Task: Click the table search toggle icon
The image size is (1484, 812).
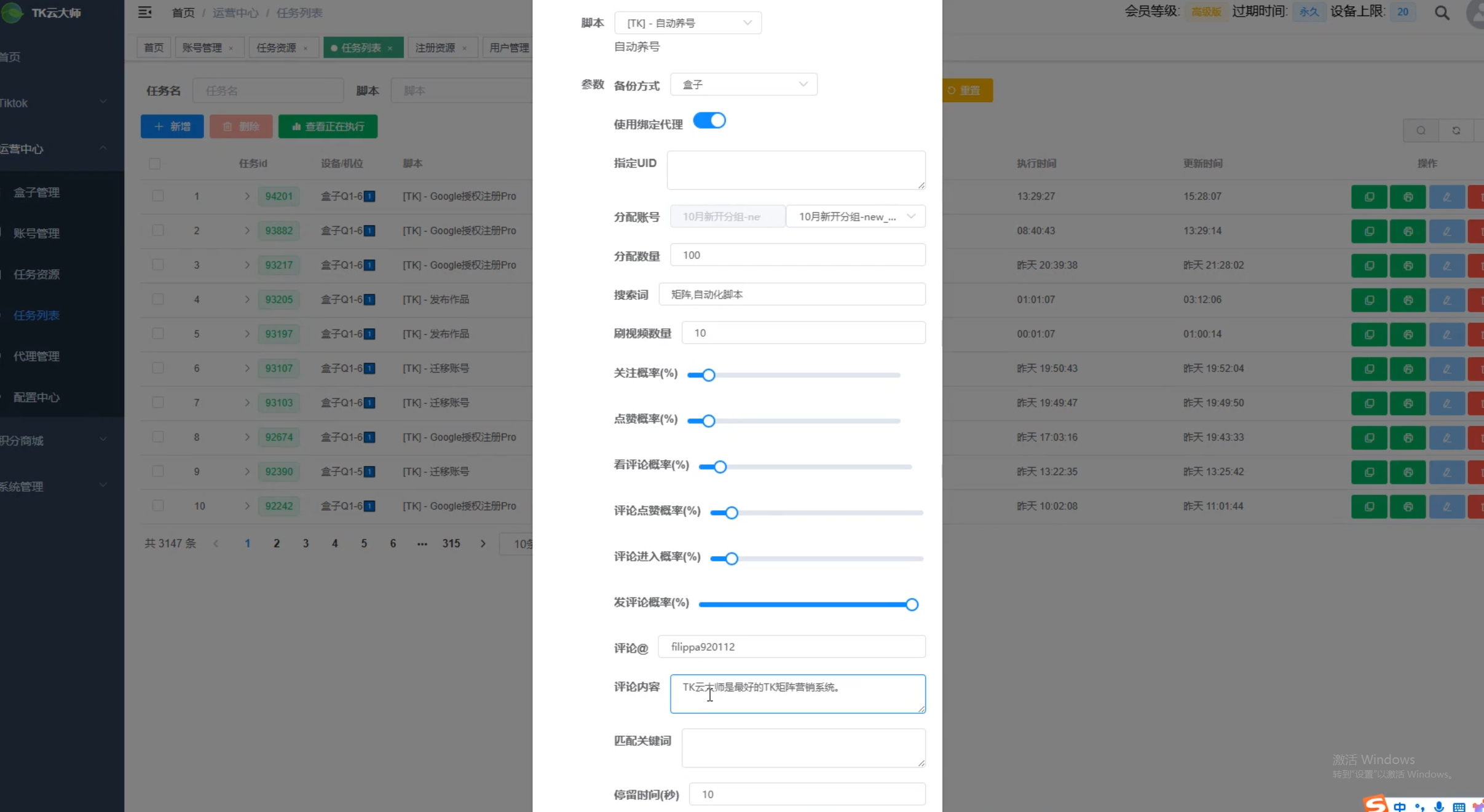Action: point(1421,130)
